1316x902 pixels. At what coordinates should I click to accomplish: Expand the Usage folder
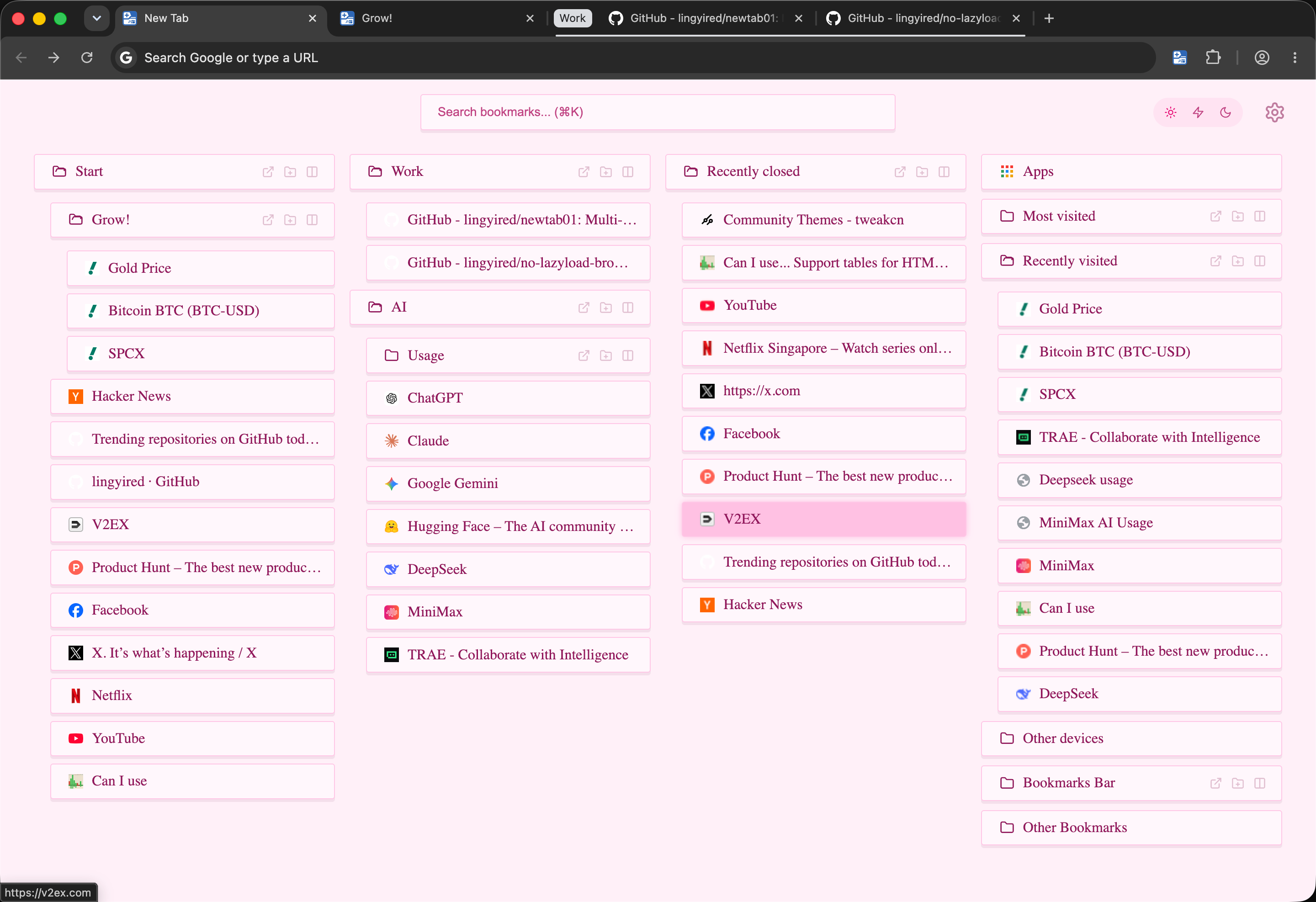[x=508, y=355]
